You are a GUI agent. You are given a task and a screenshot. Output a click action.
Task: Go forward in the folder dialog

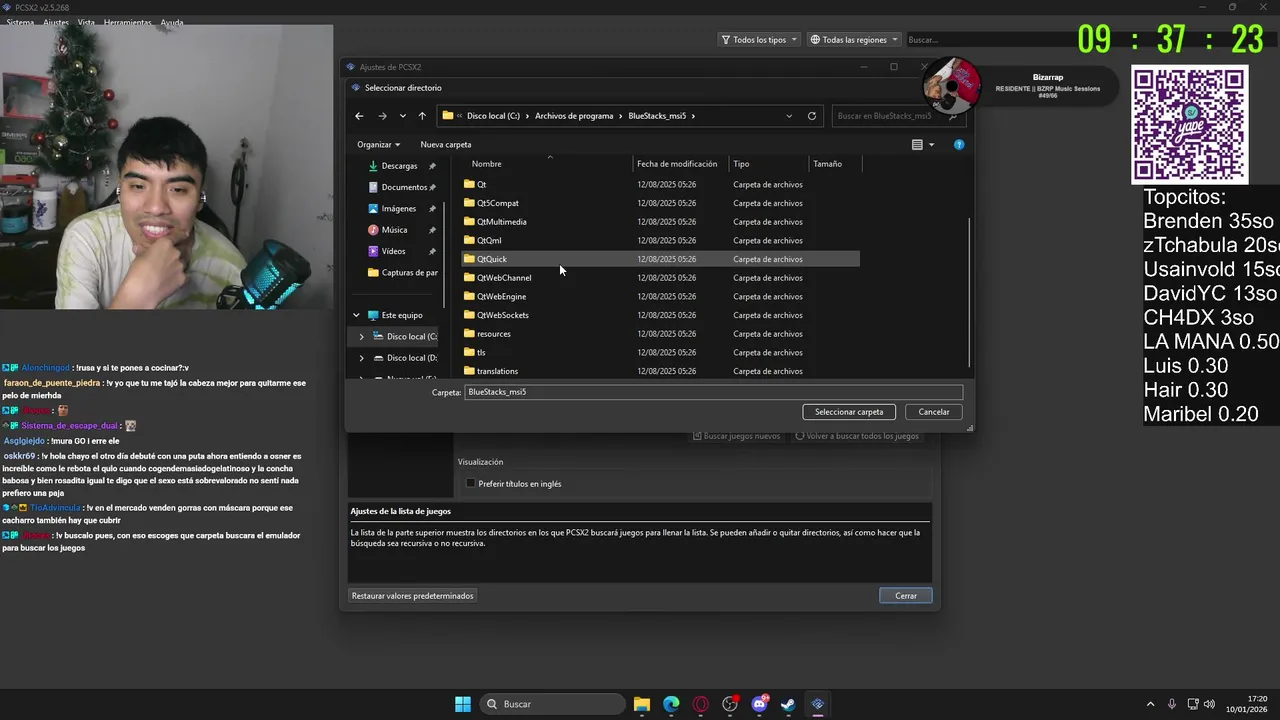point(382,116)
